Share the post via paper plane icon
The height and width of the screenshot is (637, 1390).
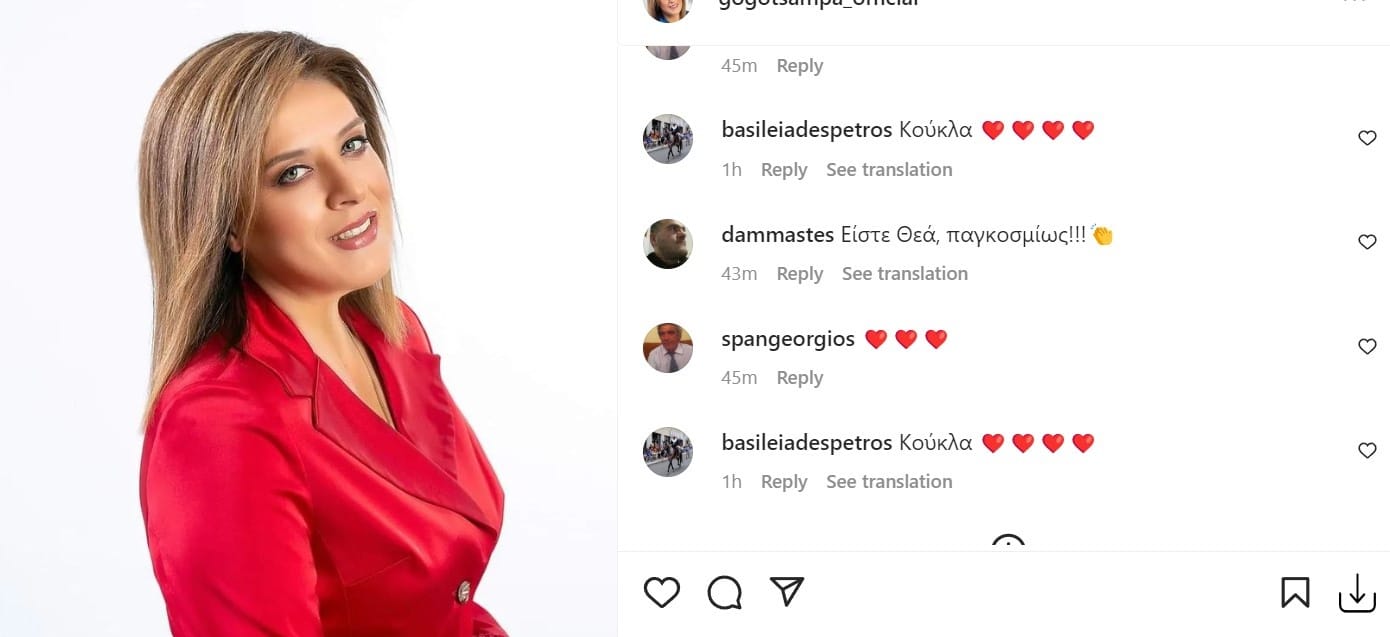tap(787, 592)
